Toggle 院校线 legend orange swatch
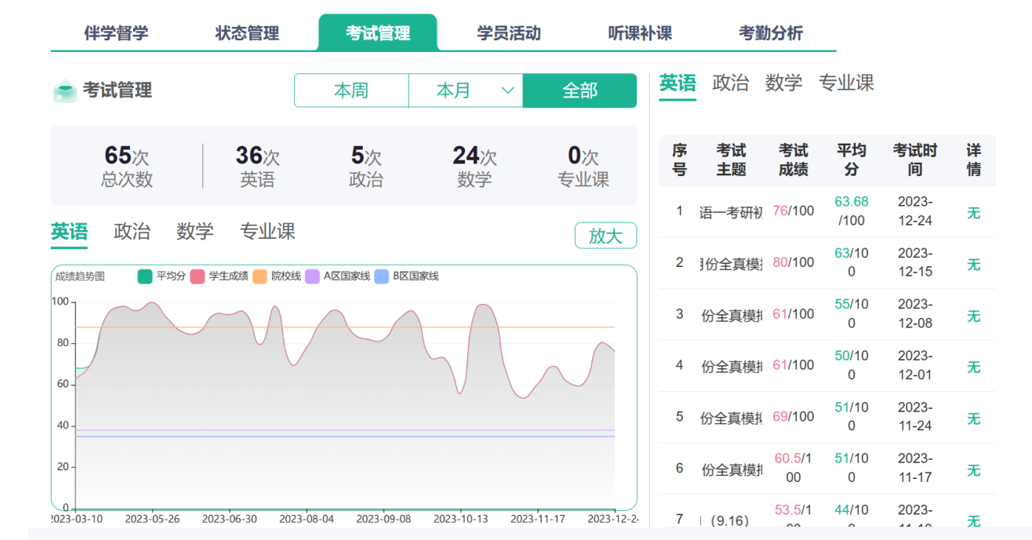 coord(260,277)
